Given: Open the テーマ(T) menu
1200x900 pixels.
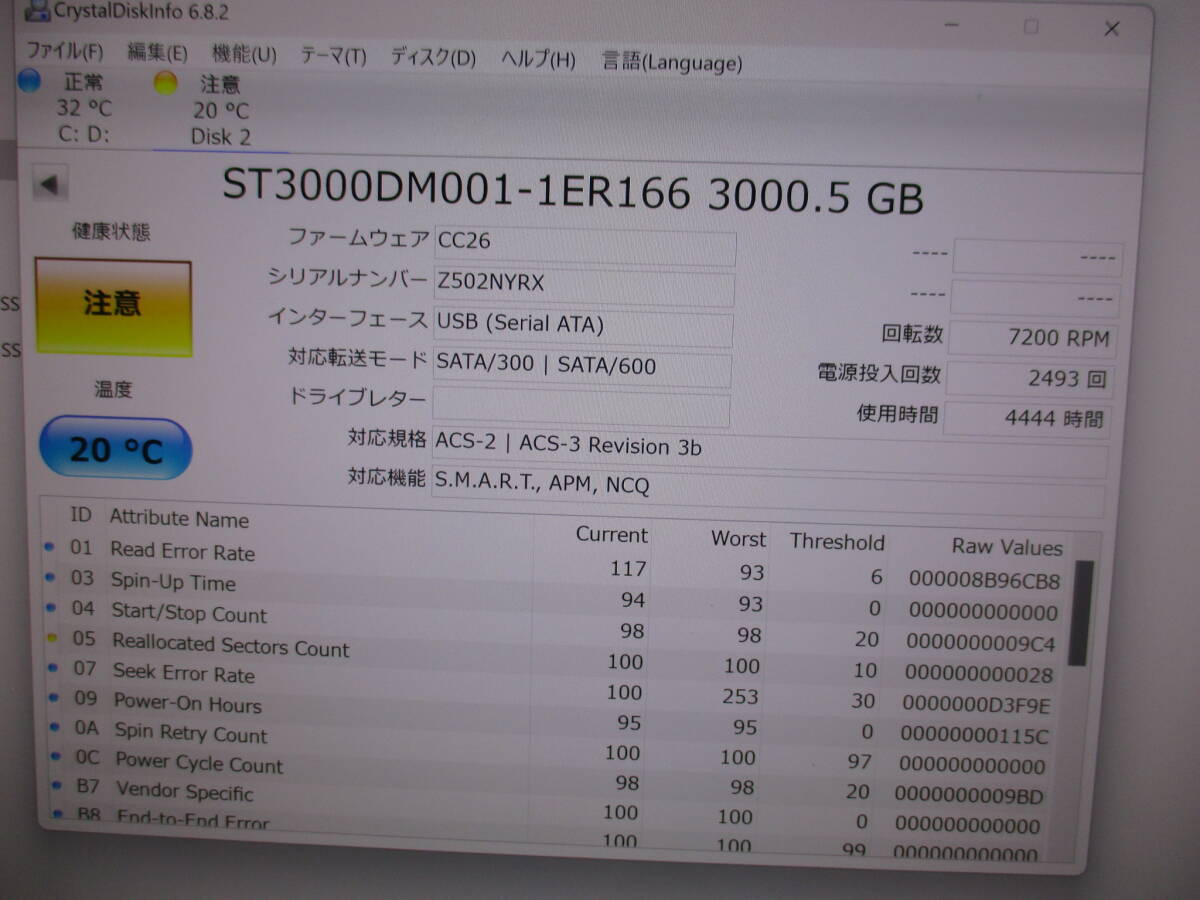Looking at the screenshot, I should (x=333, y=56).
